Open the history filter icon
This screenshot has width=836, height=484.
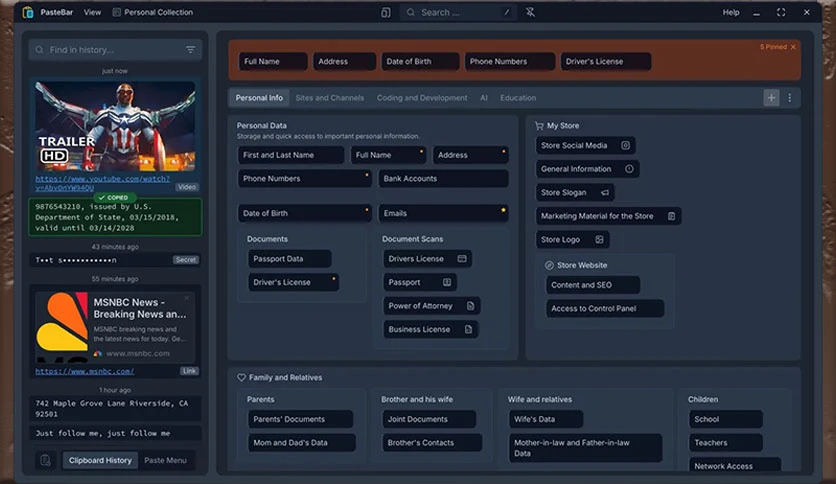(x=190, y=50)
